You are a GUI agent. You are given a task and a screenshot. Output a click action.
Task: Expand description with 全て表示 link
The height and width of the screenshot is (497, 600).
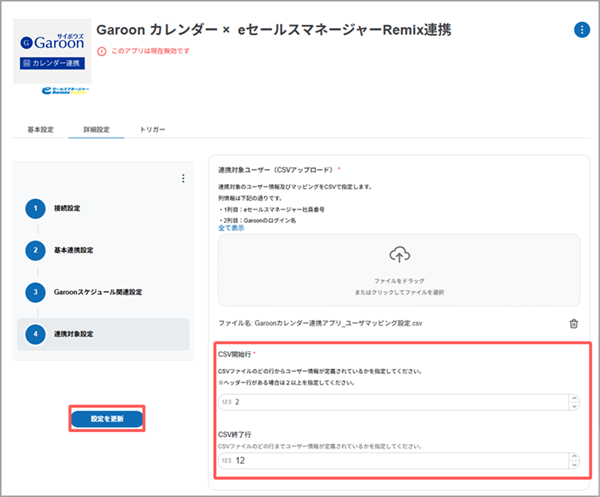coord(231,228)
